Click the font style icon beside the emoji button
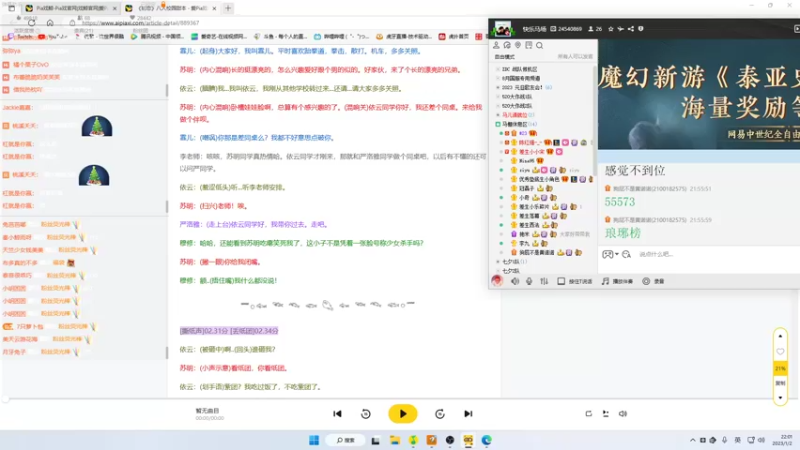 [x=627, y=254]
